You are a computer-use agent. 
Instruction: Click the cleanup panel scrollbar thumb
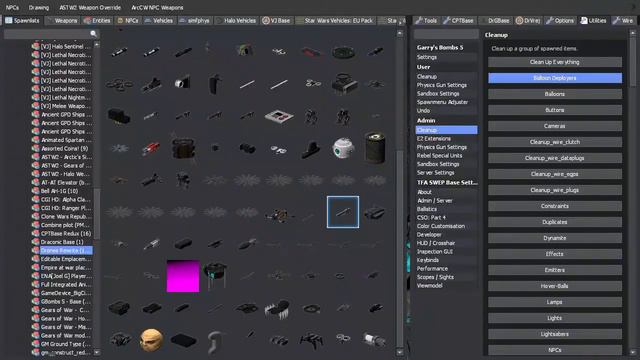point(633,61)
